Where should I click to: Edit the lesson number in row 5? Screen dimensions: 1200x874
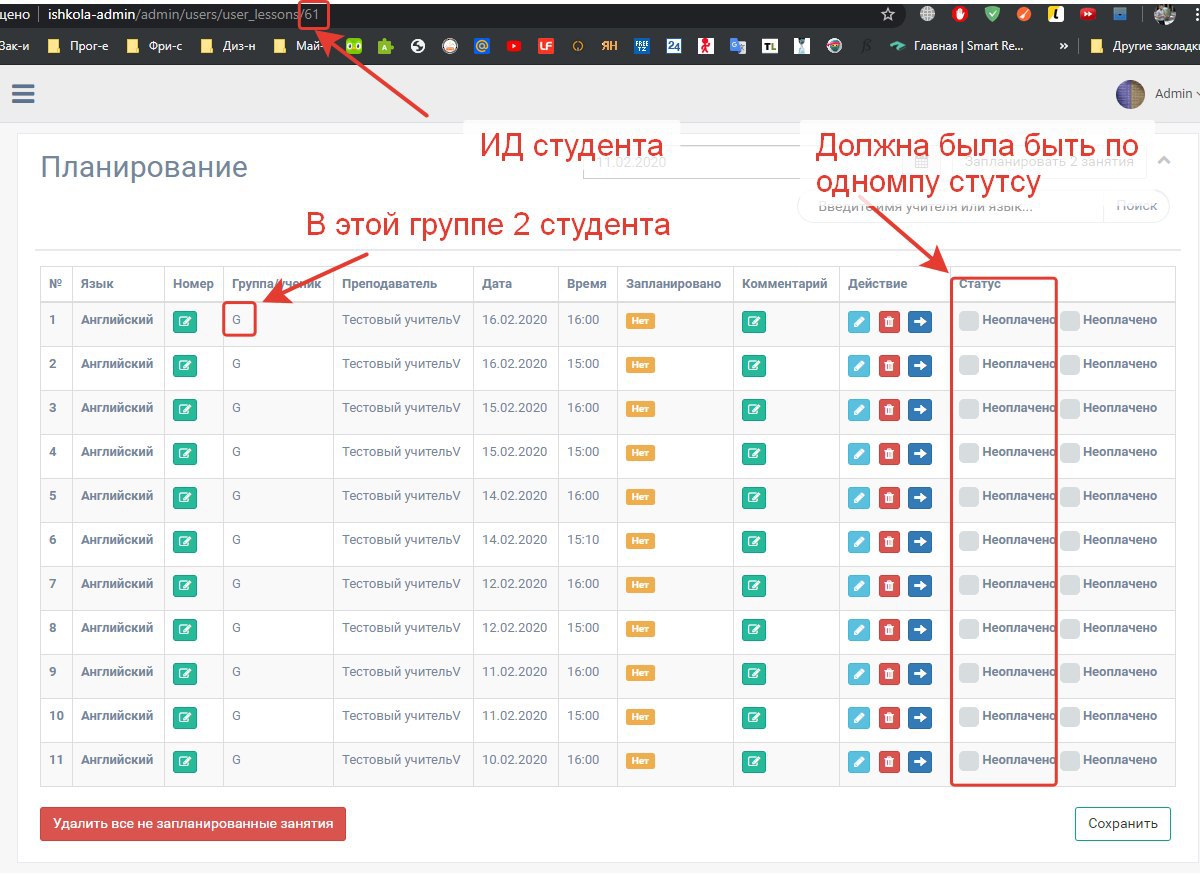tap(185, 498)
